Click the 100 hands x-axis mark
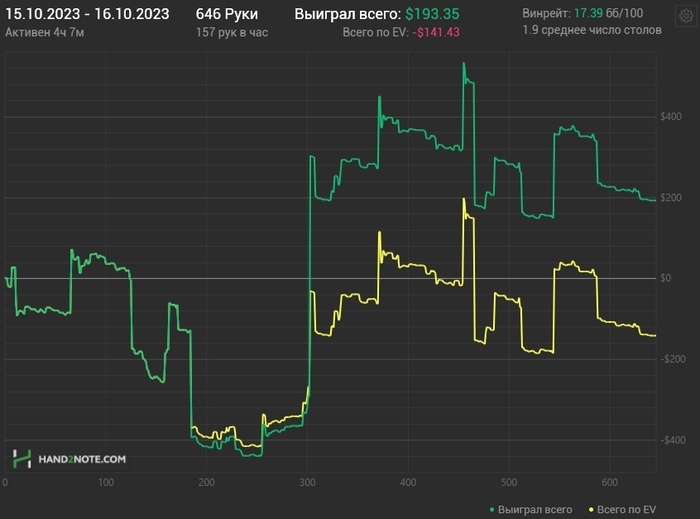700x519 pixels. [x=106, y=484]
